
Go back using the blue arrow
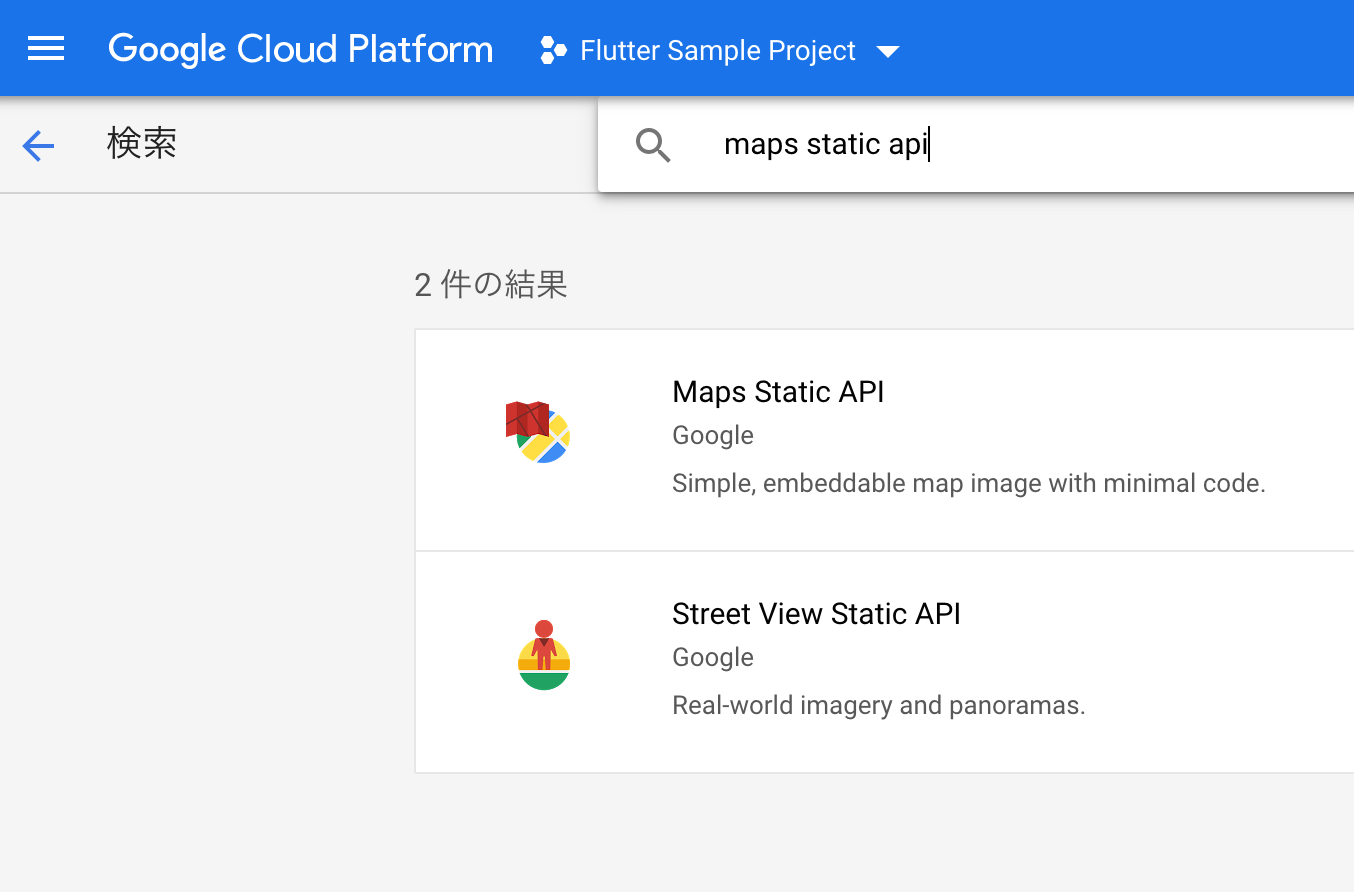38,146
